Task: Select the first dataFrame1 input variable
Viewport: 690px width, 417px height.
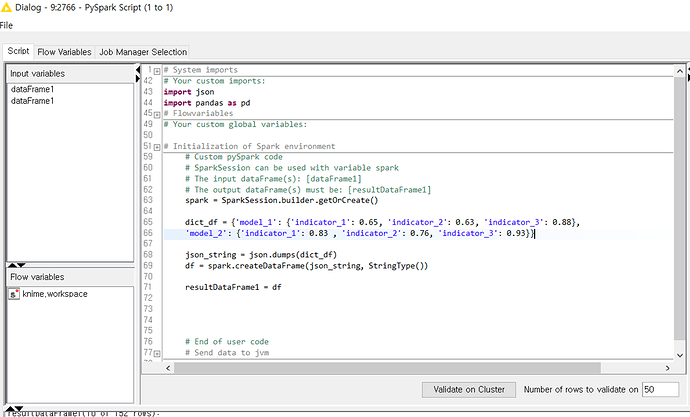Action: tap(33, 89)
